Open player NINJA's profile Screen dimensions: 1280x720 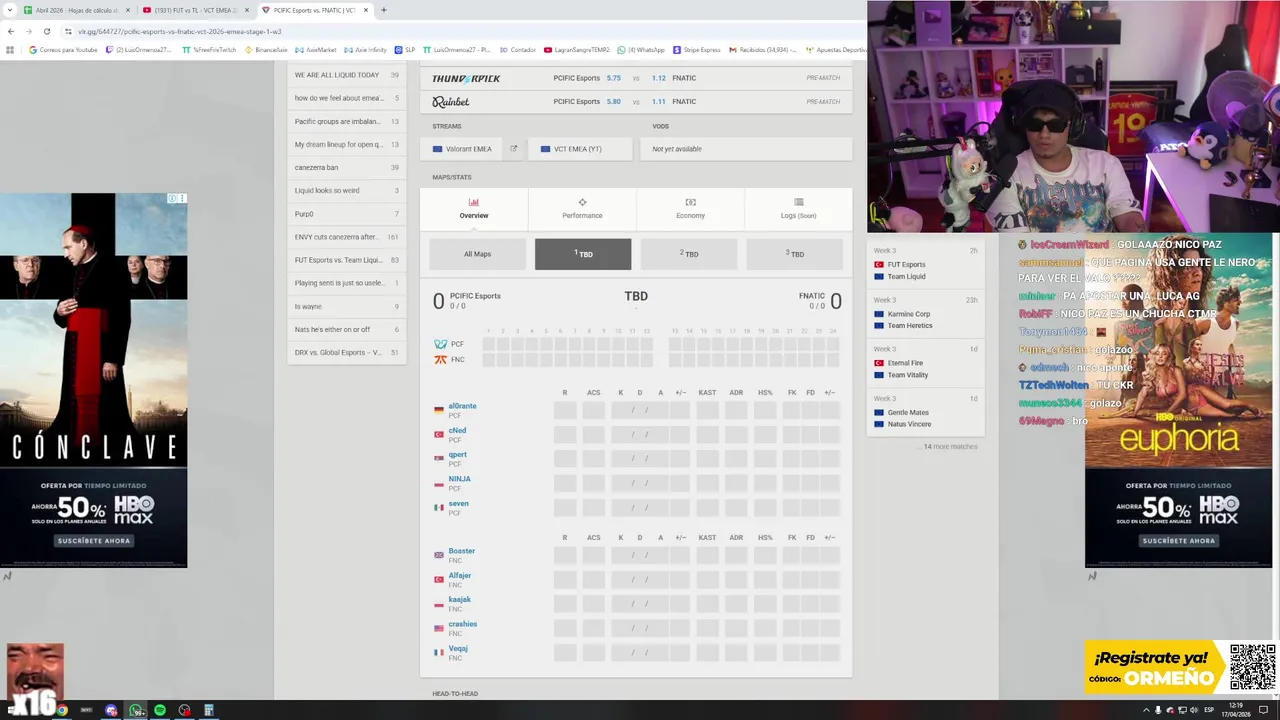click(x=459, y=479)
